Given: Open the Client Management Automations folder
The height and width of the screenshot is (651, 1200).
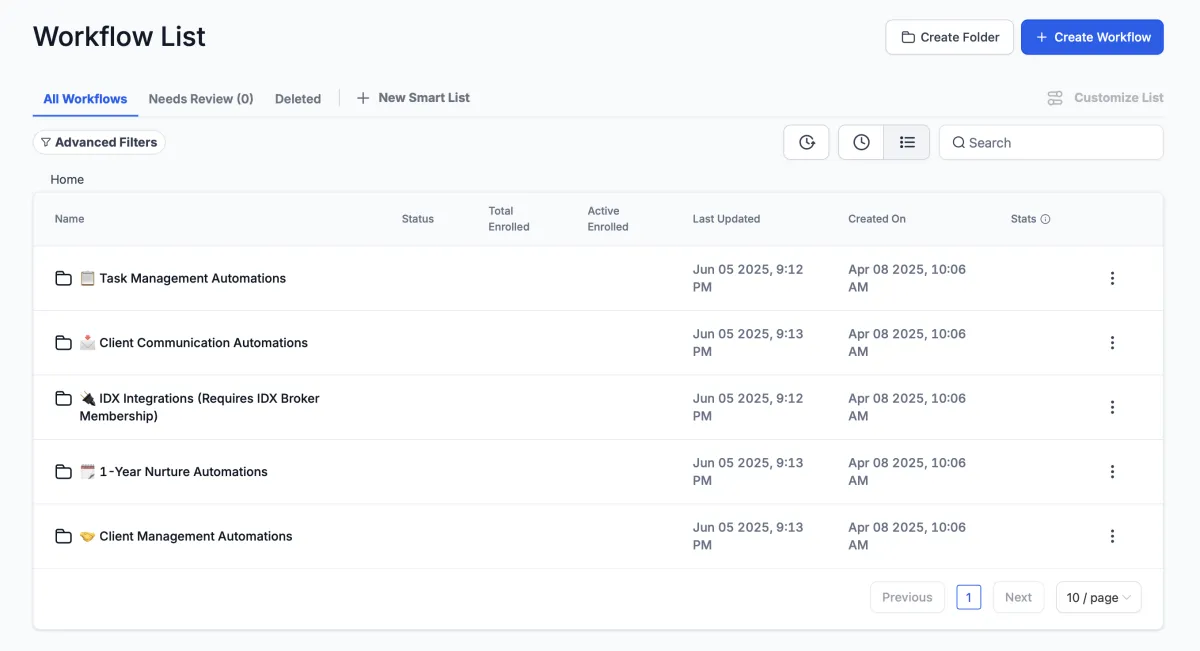Looking at the screenshot, I should click(x=195, y=537).
